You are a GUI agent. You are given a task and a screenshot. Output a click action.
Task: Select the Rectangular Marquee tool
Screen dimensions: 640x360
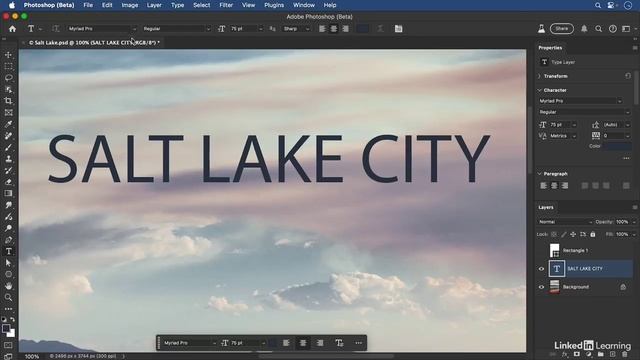(x=8, y=66)
